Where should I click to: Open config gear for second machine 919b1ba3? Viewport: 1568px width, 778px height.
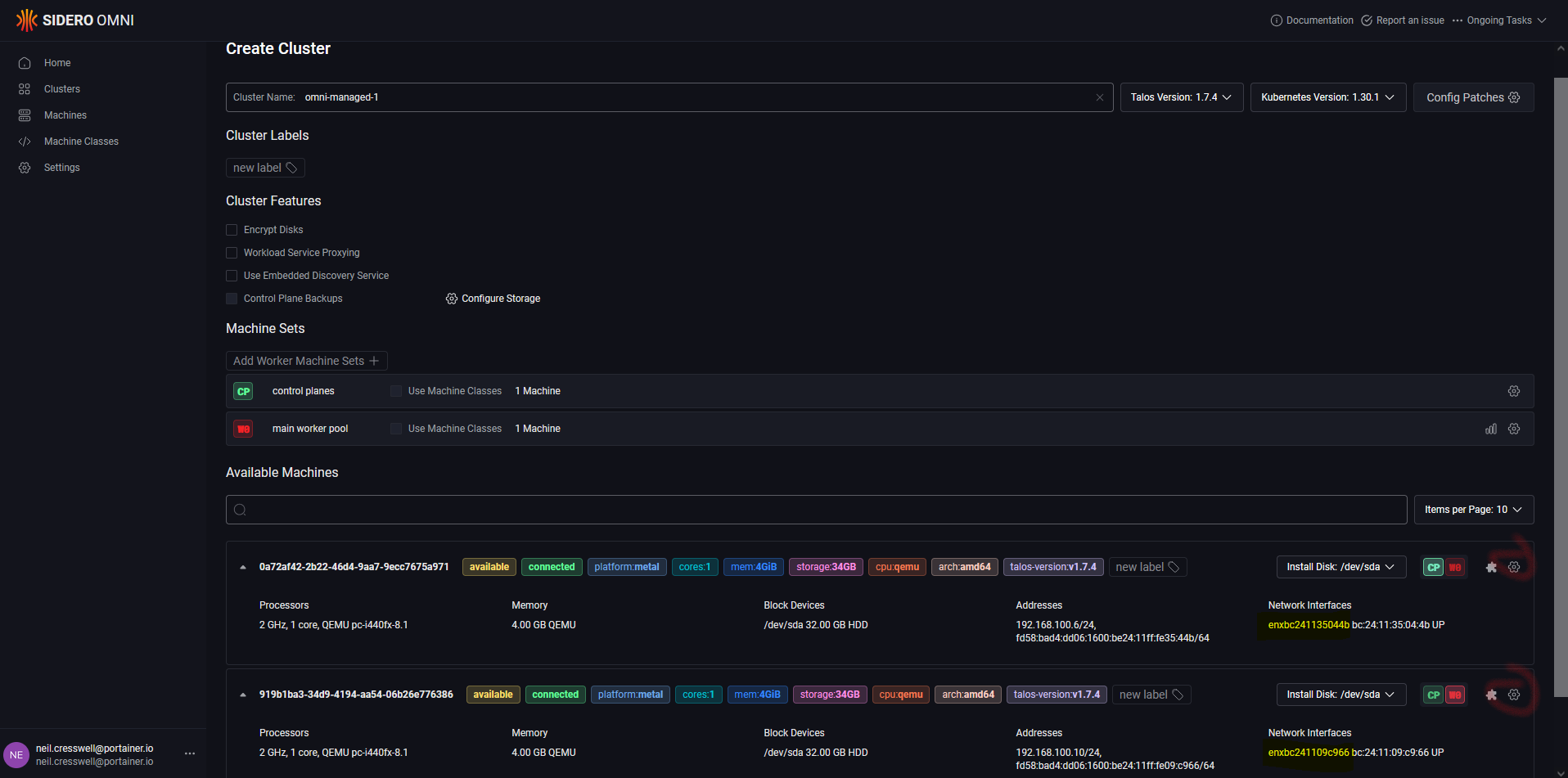pyautogui.click(x=1514, y=695)
